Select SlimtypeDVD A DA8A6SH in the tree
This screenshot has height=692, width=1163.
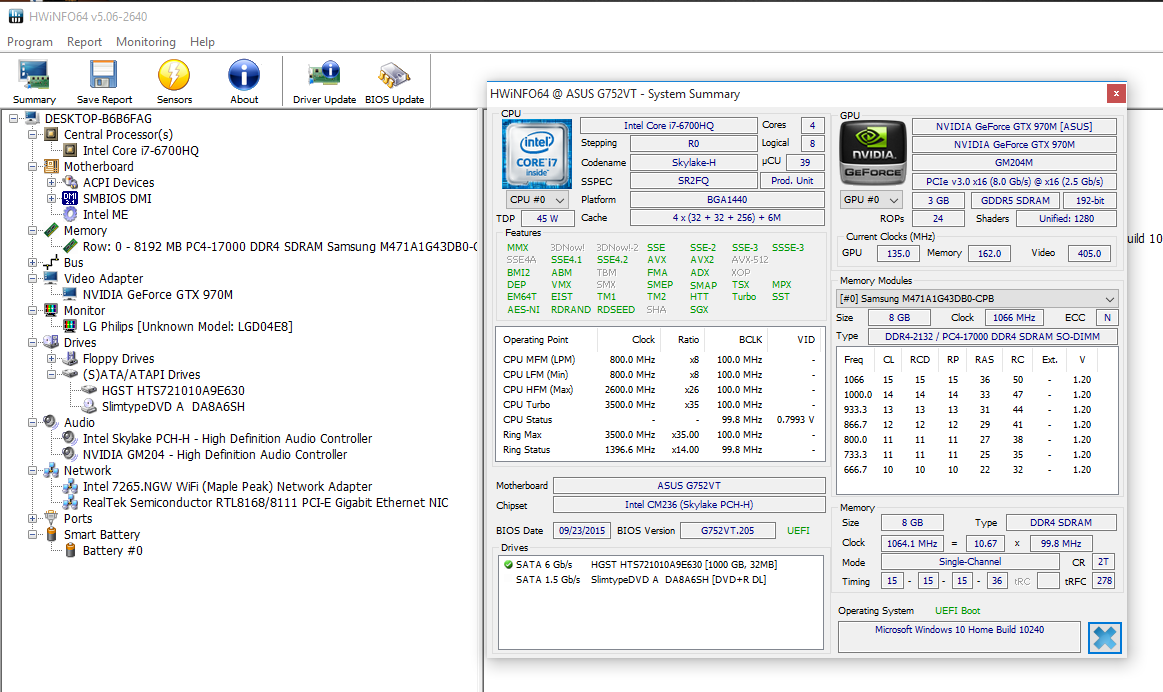pos(173,406)
